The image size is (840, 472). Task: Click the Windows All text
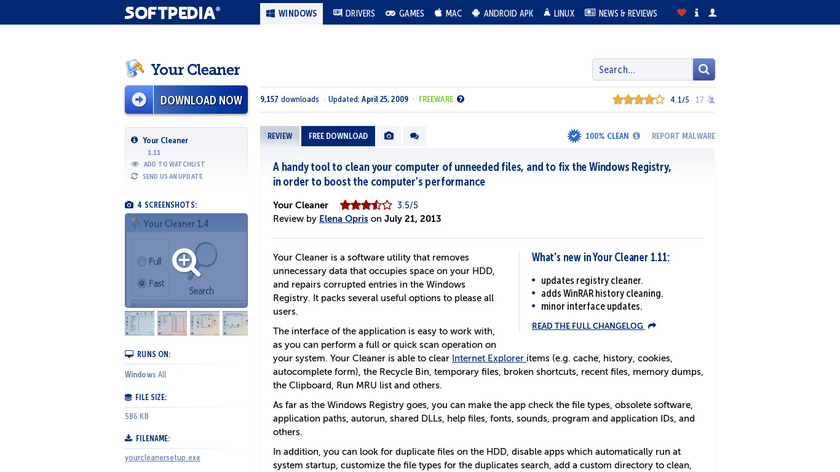(x=145, y=374)
